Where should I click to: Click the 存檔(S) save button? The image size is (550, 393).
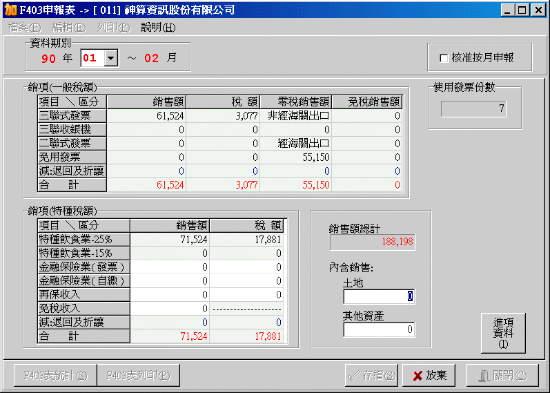tap(371, 375)
